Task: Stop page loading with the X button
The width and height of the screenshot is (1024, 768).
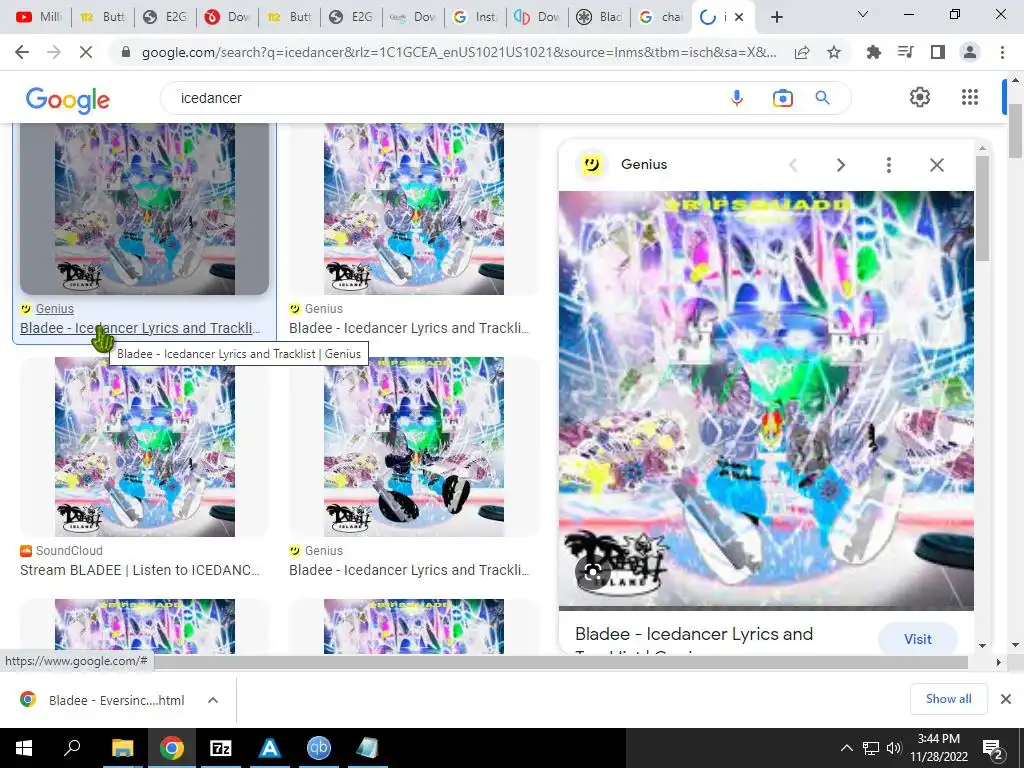Action: [86, 52]
